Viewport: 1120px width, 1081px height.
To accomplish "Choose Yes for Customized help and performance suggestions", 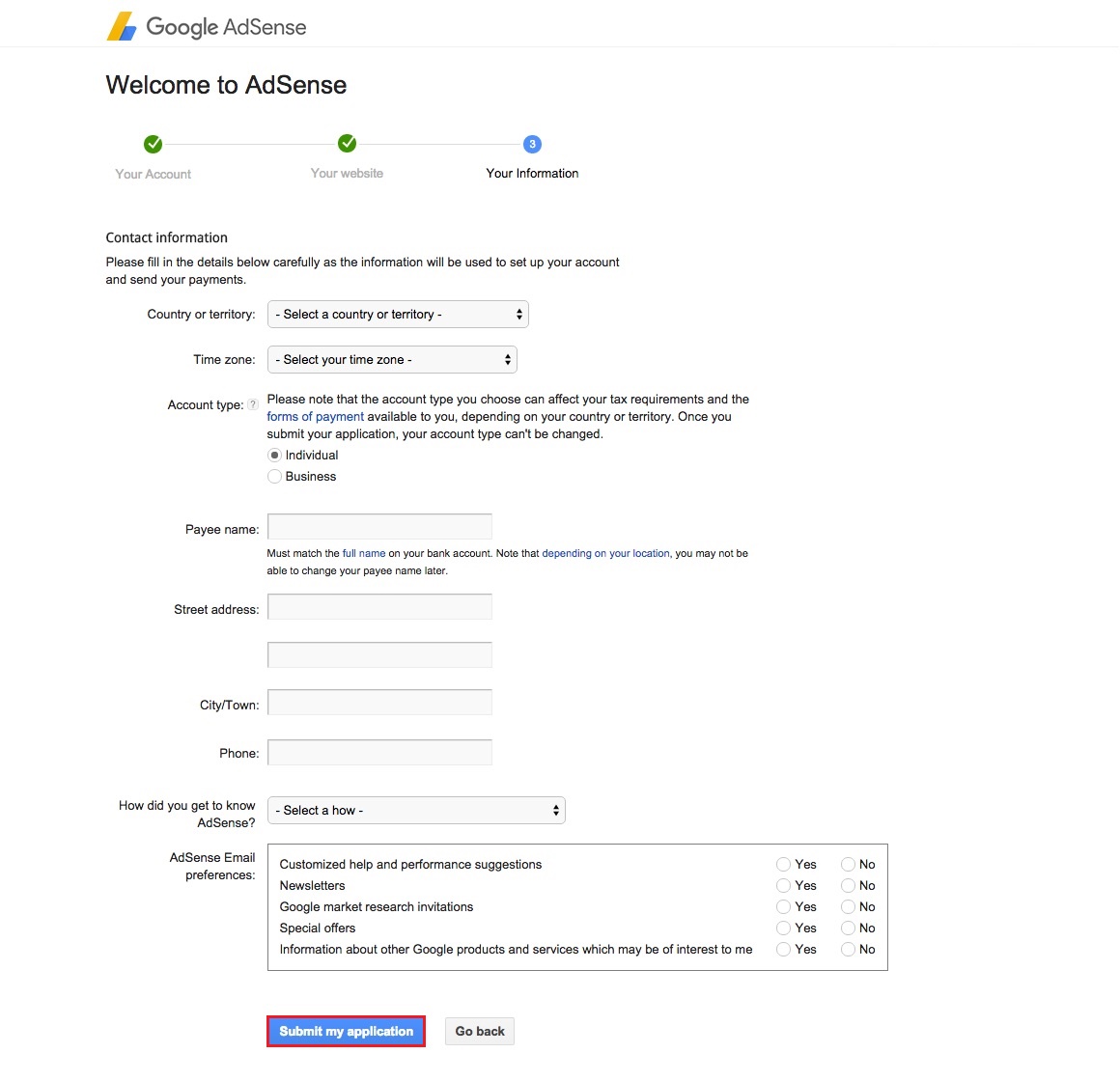I will (x=784, y=864).
